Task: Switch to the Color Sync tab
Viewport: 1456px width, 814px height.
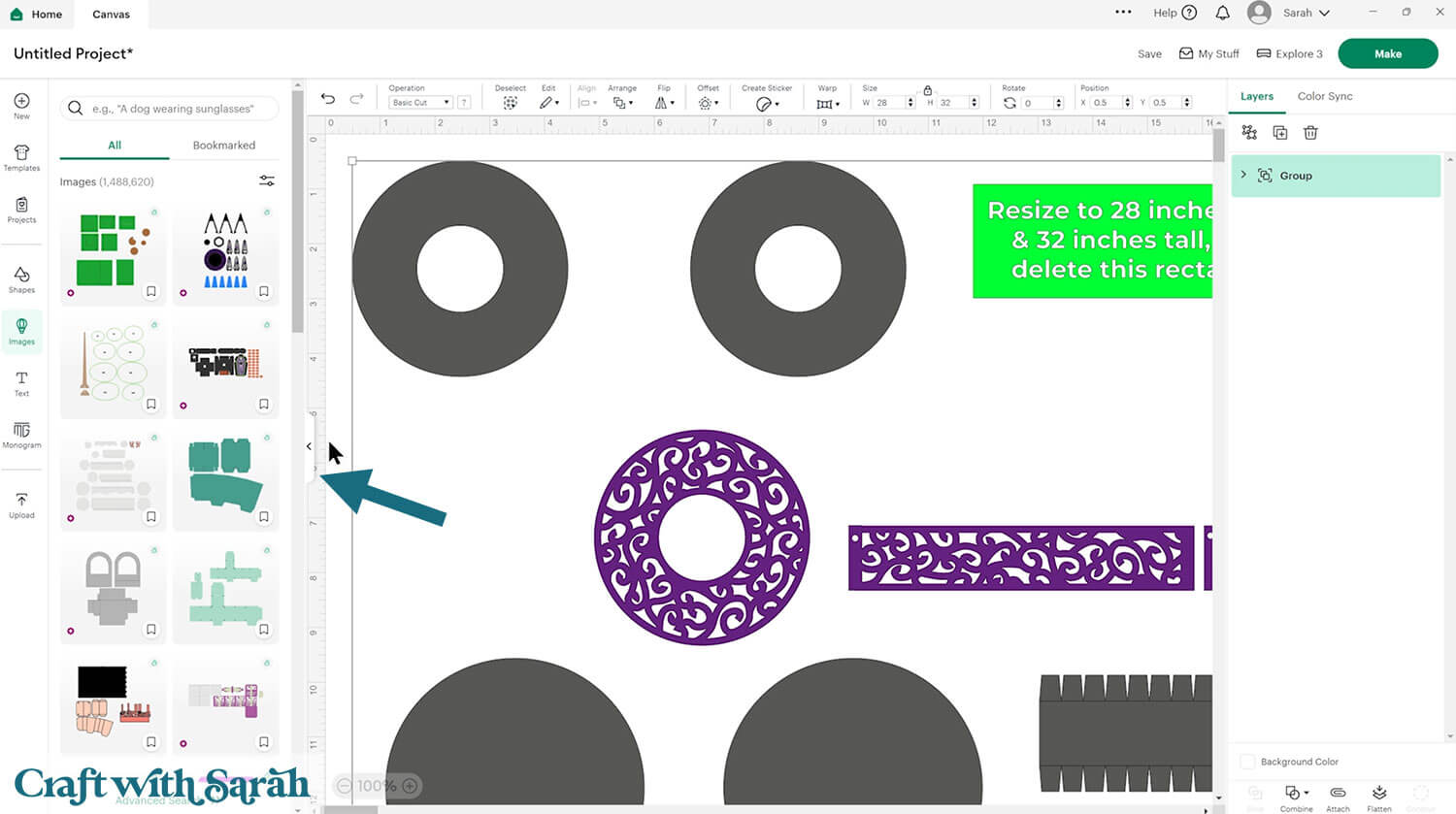Action: [x=1324, y=96]
